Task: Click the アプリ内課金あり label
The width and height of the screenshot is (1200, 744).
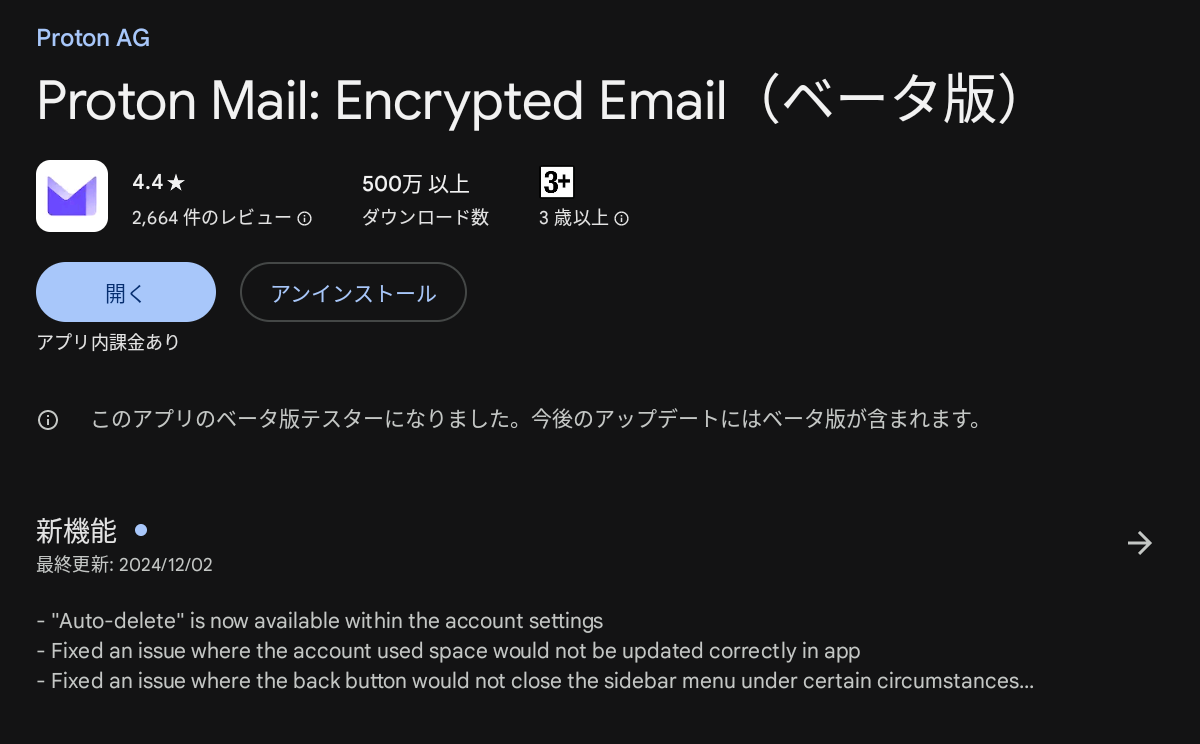Action: (108, 342)
